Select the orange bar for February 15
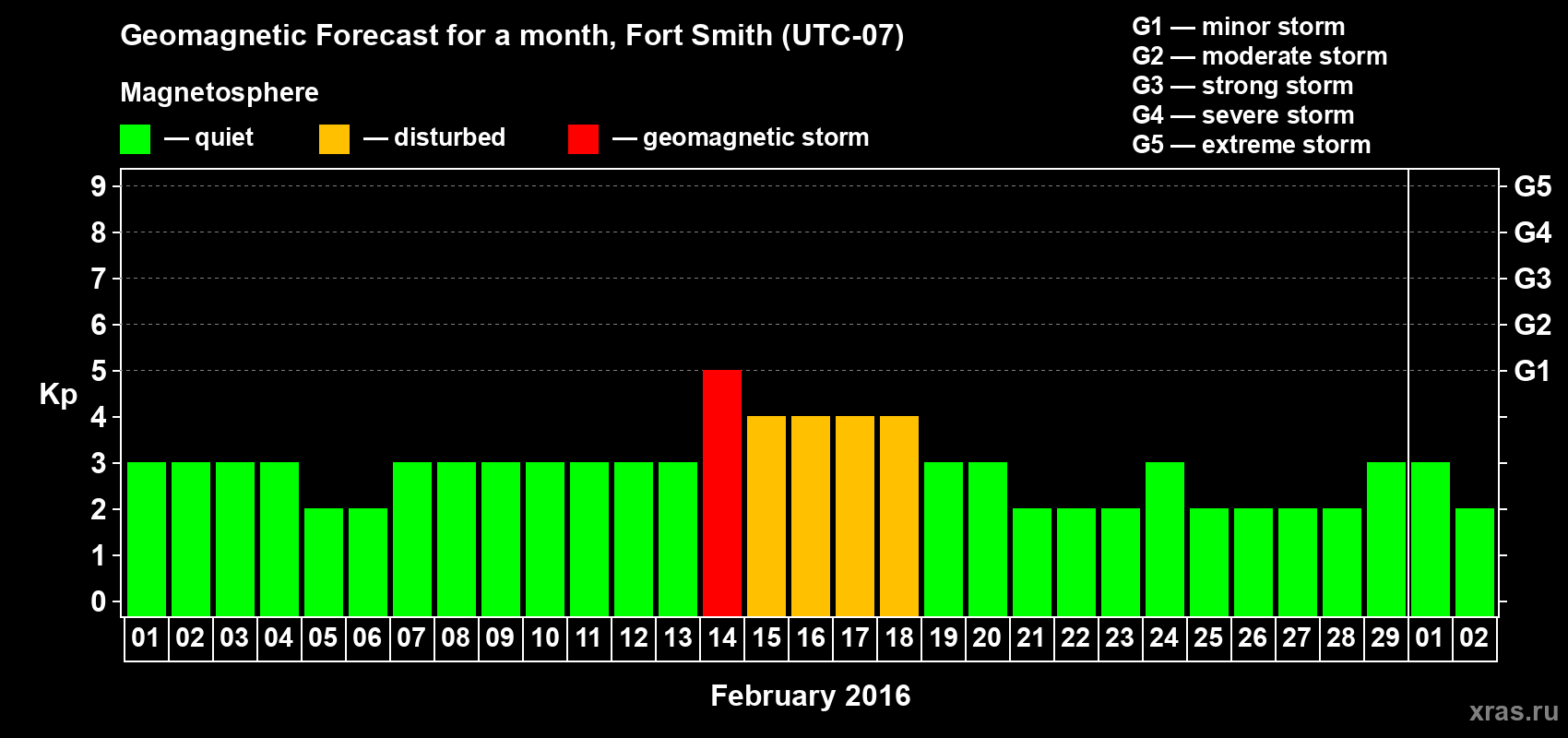The height and width of the screenshot is (738, 1568). (766, 517)
